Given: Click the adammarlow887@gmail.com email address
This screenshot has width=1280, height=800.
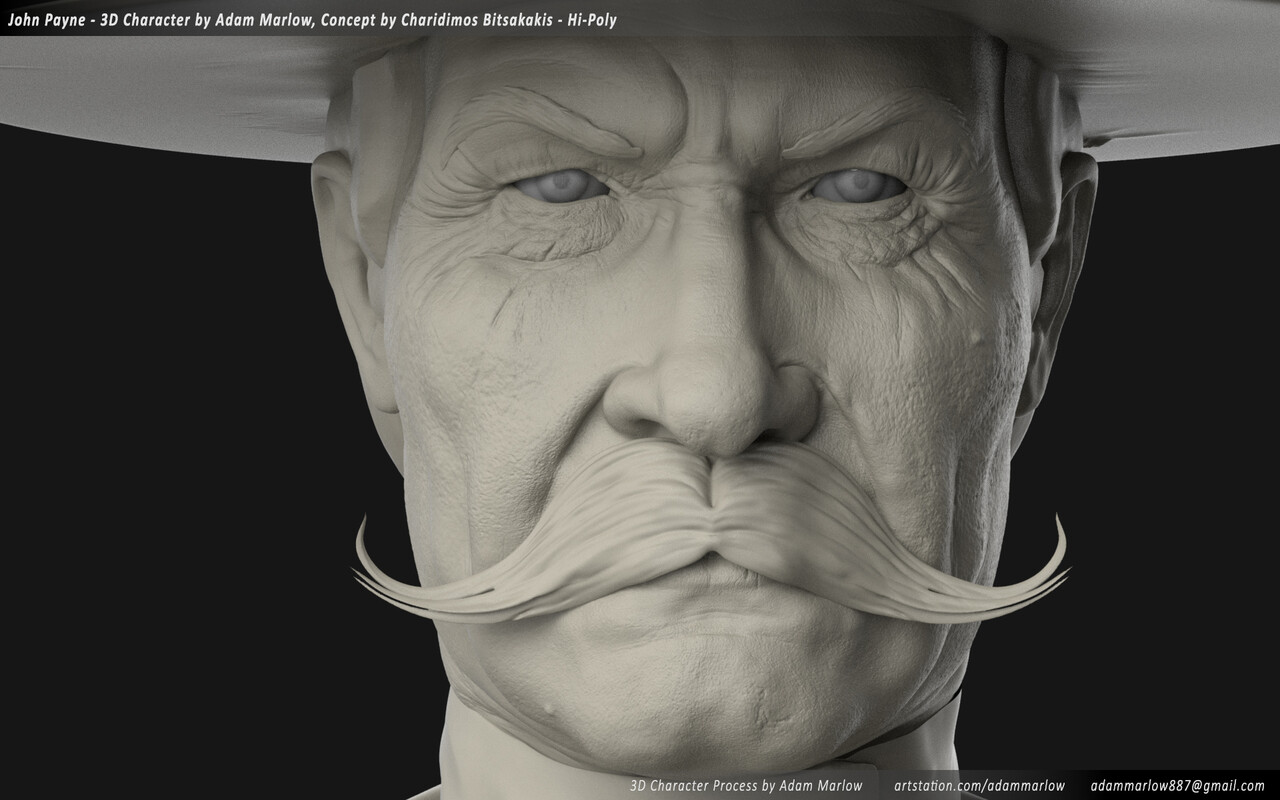Looking at the screenshot, I should 1177,785.
